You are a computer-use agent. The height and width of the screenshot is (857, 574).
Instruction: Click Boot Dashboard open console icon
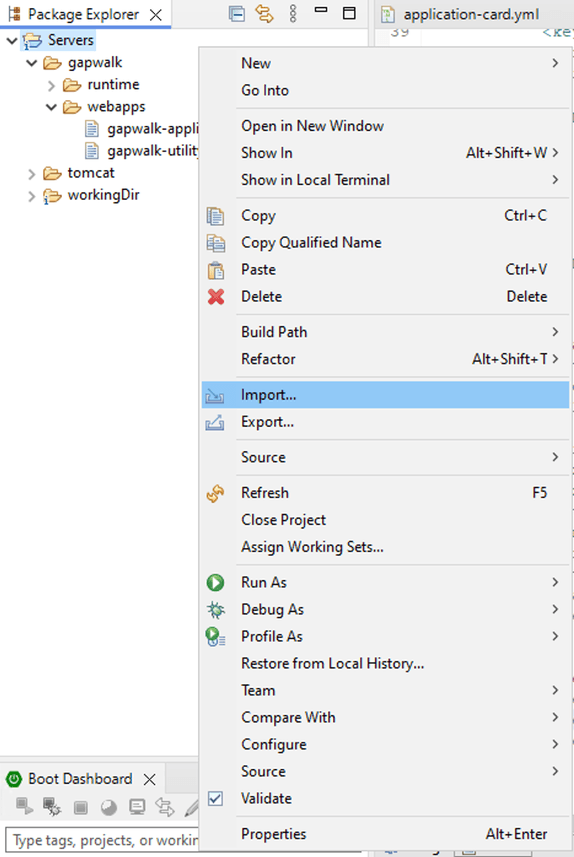pos(137,807)
